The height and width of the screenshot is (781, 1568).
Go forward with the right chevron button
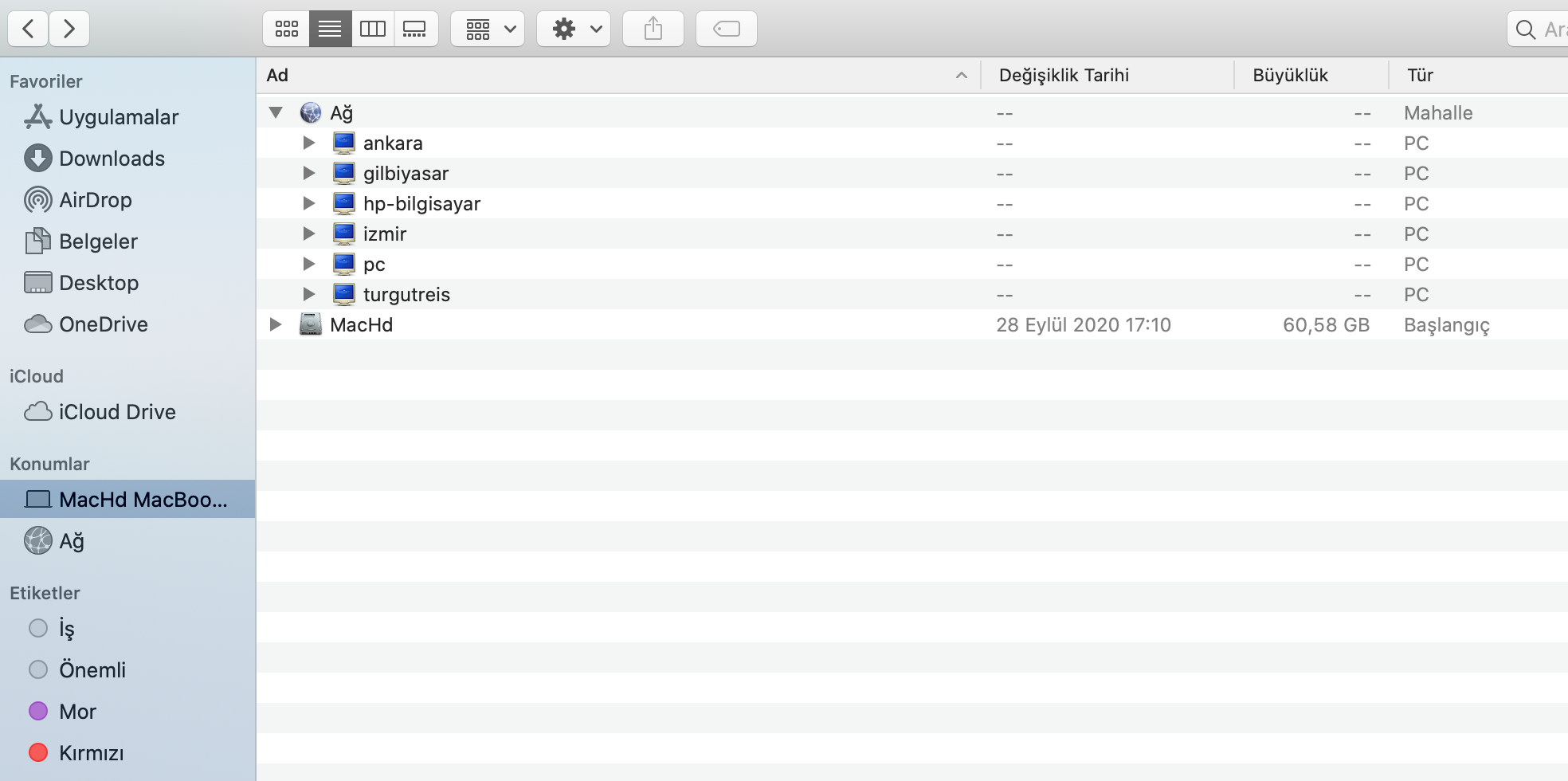69,29
